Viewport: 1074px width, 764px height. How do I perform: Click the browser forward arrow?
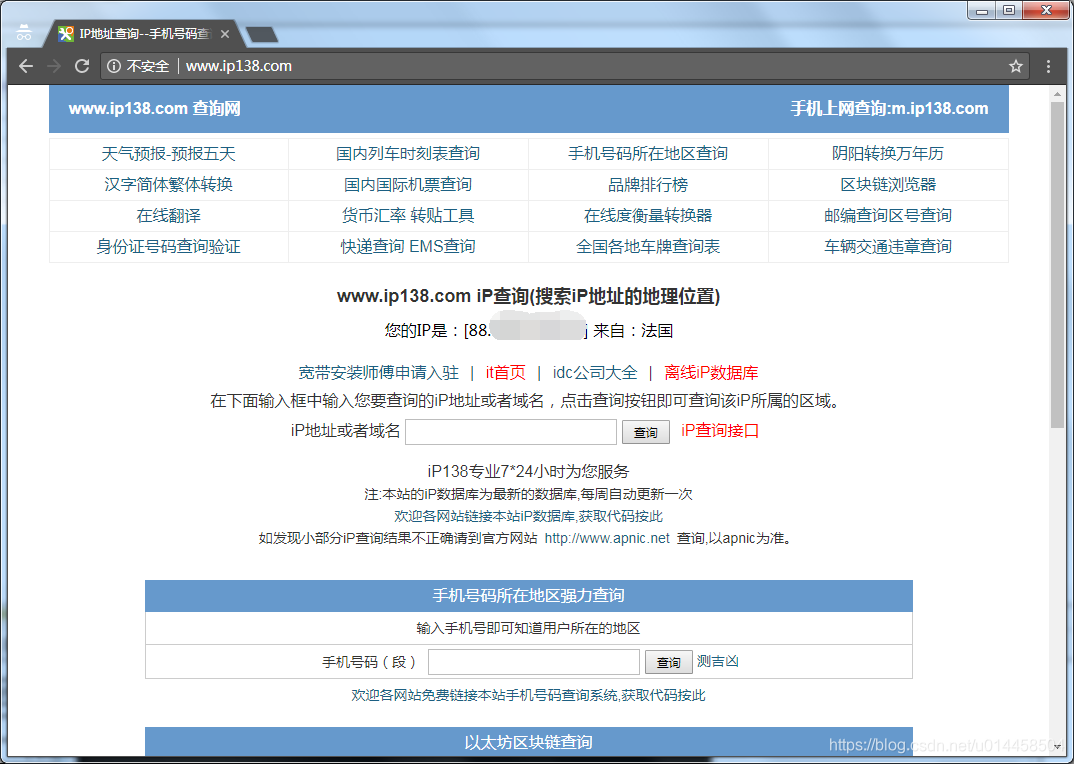54,66
